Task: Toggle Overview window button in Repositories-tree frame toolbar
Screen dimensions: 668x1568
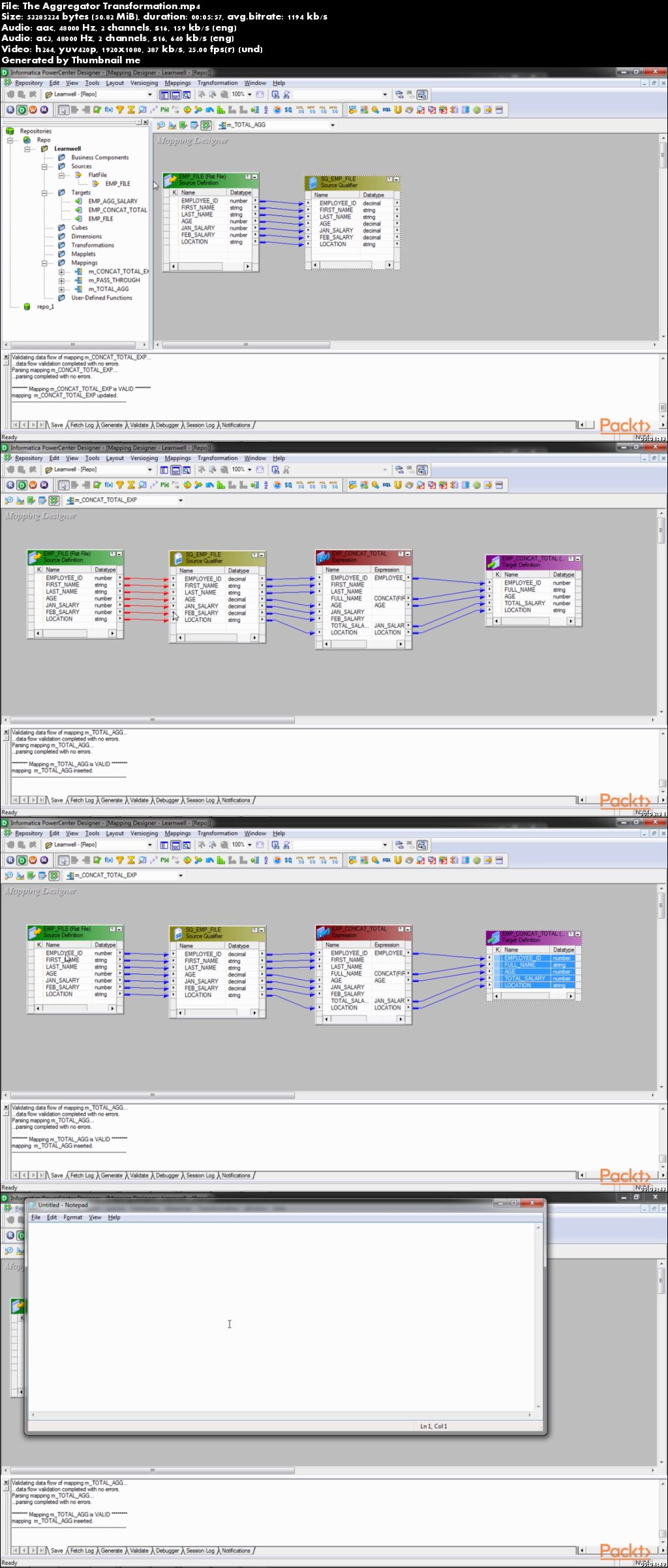Action: (187, 95)
